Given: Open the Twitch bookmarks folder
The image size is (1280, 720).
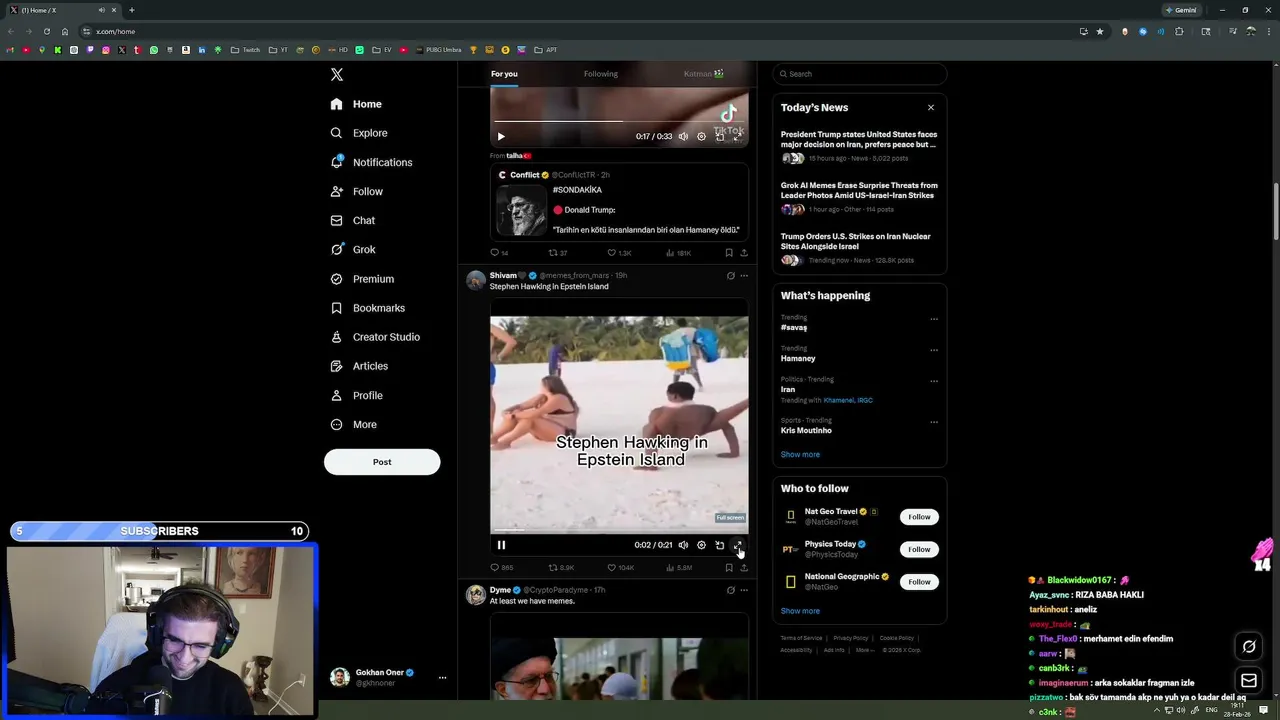Looking at the screenshot, I should (245, 50).
